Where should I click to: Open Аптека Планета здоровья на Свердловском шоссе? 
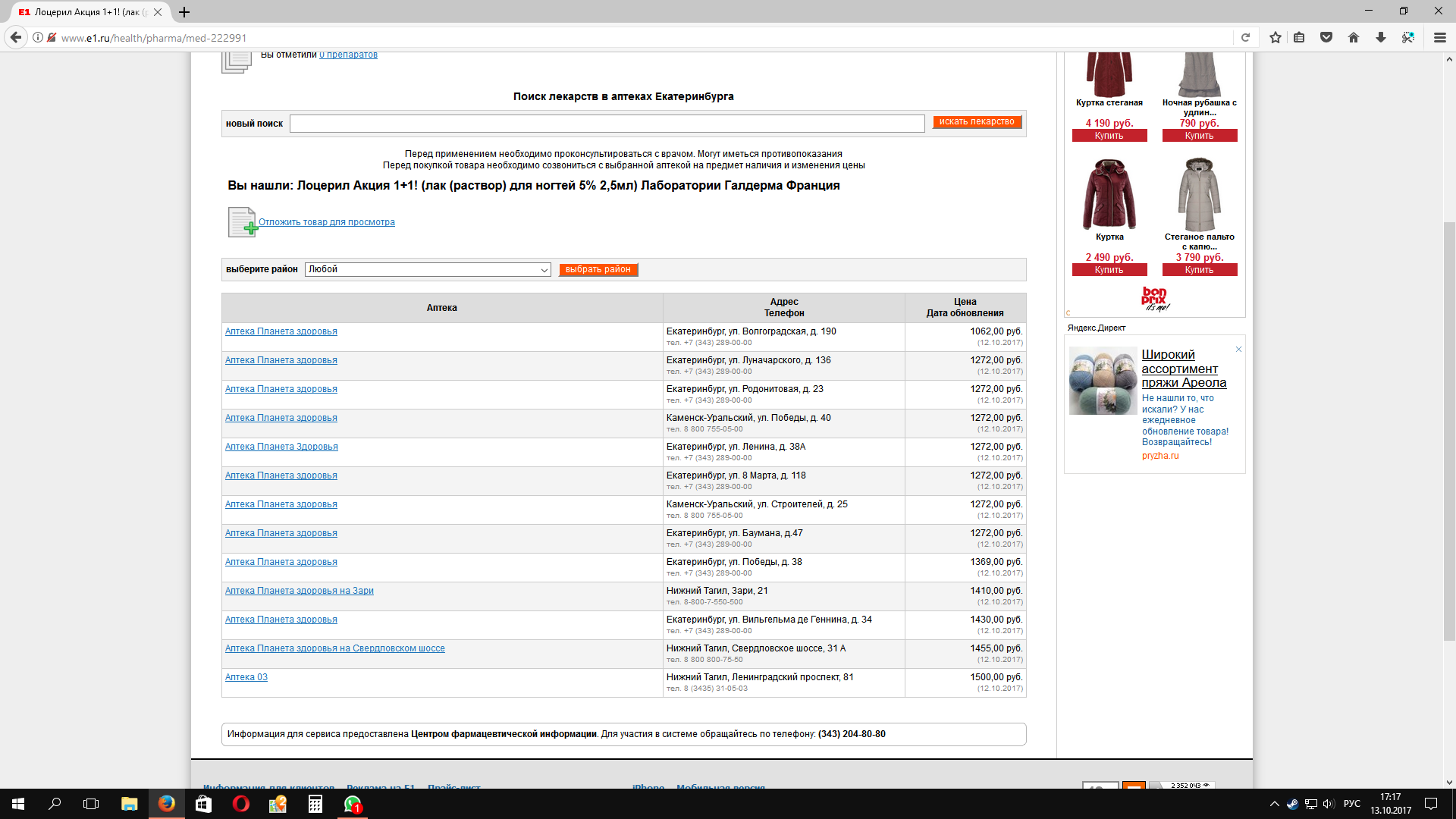(335, 648)
